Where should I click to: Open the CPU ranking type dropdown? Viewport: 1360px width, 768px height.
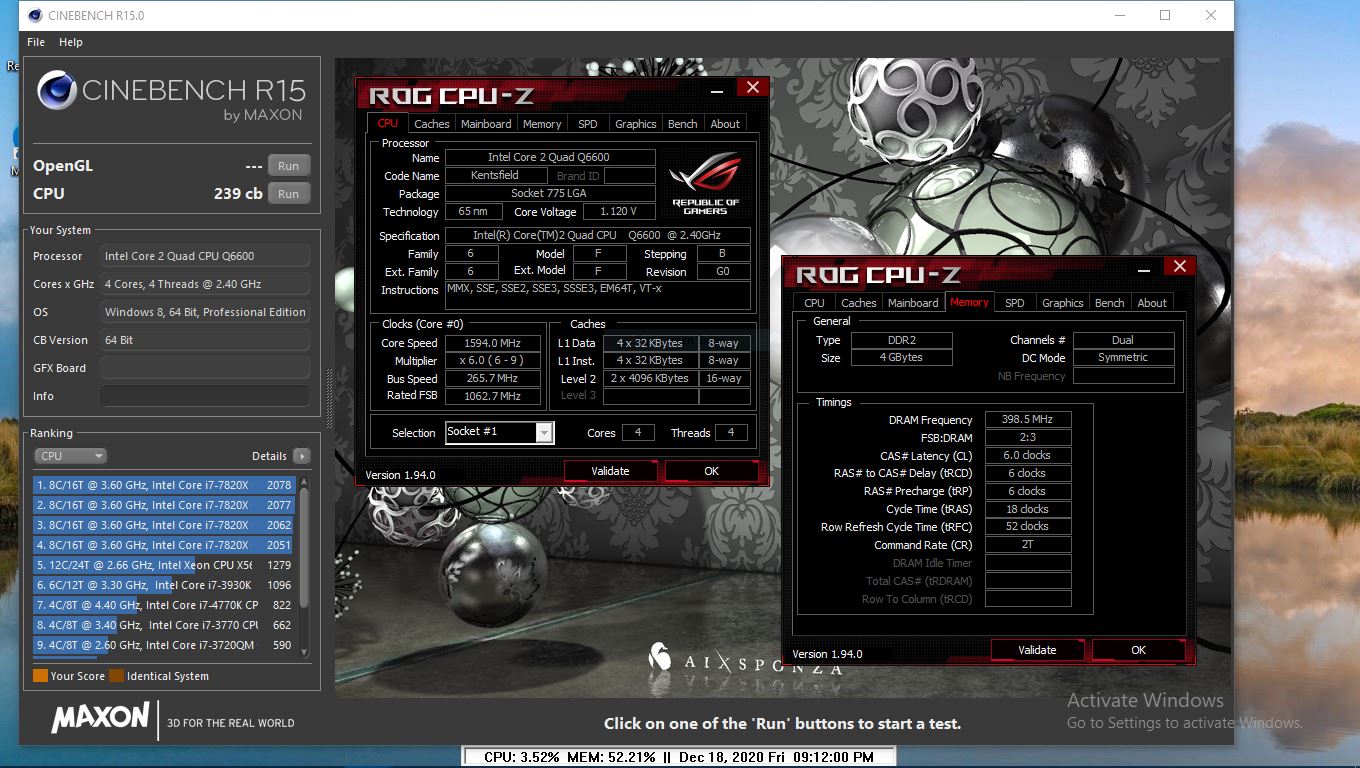point(70,456)
